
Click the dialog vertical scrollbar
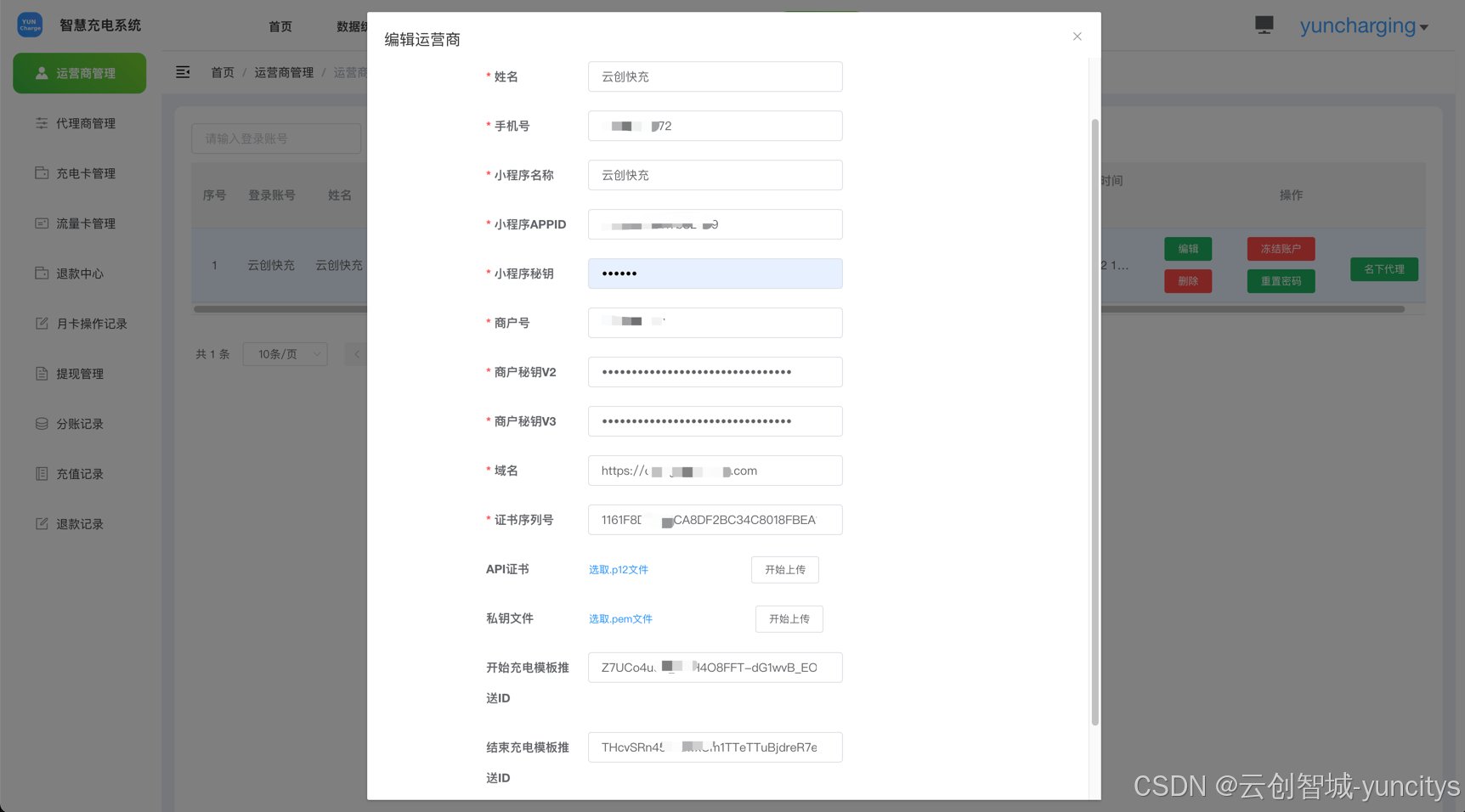(x=1095, y=422)
